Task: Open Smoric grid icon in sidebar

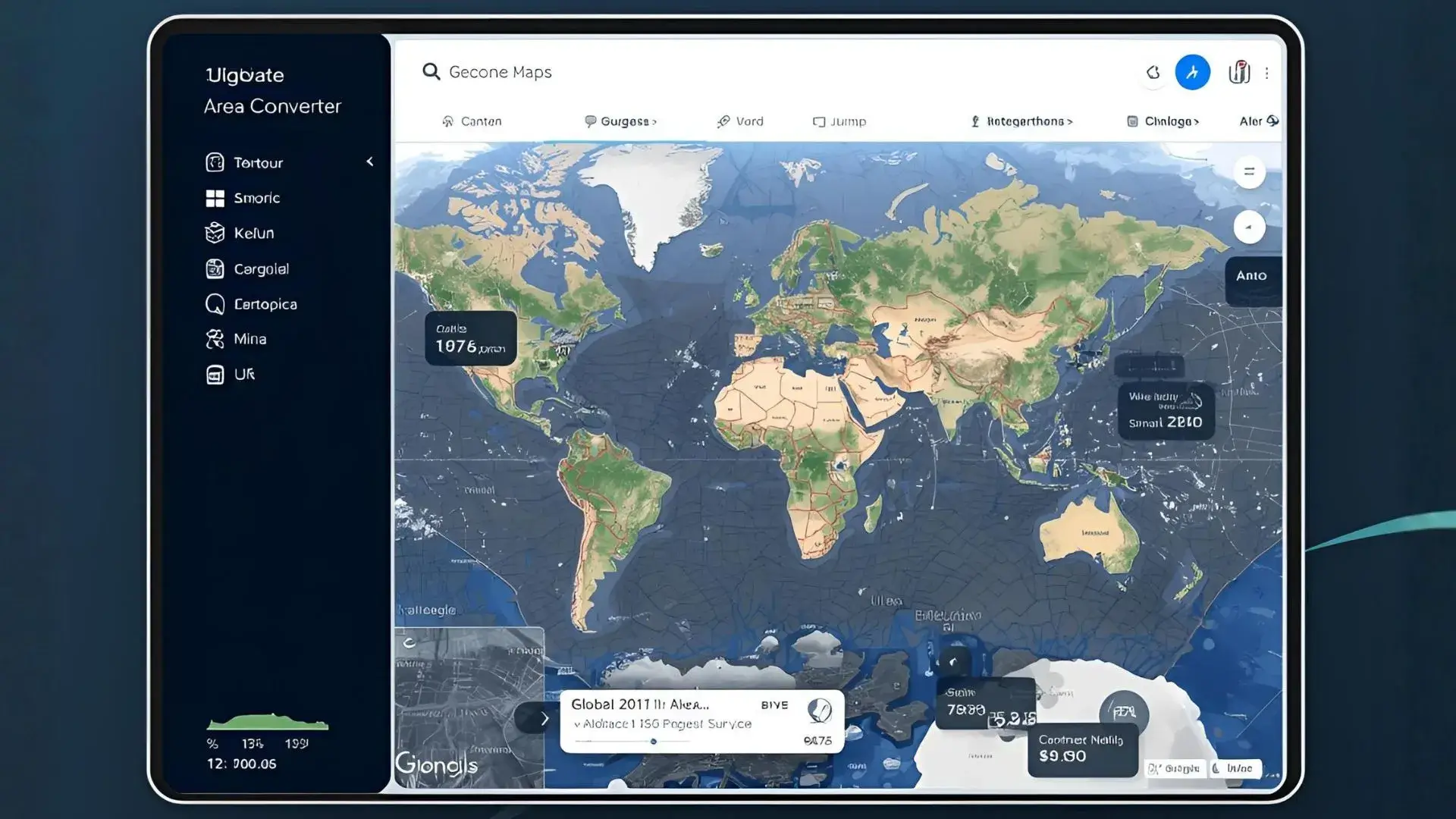Action: [x=215, y=198]
